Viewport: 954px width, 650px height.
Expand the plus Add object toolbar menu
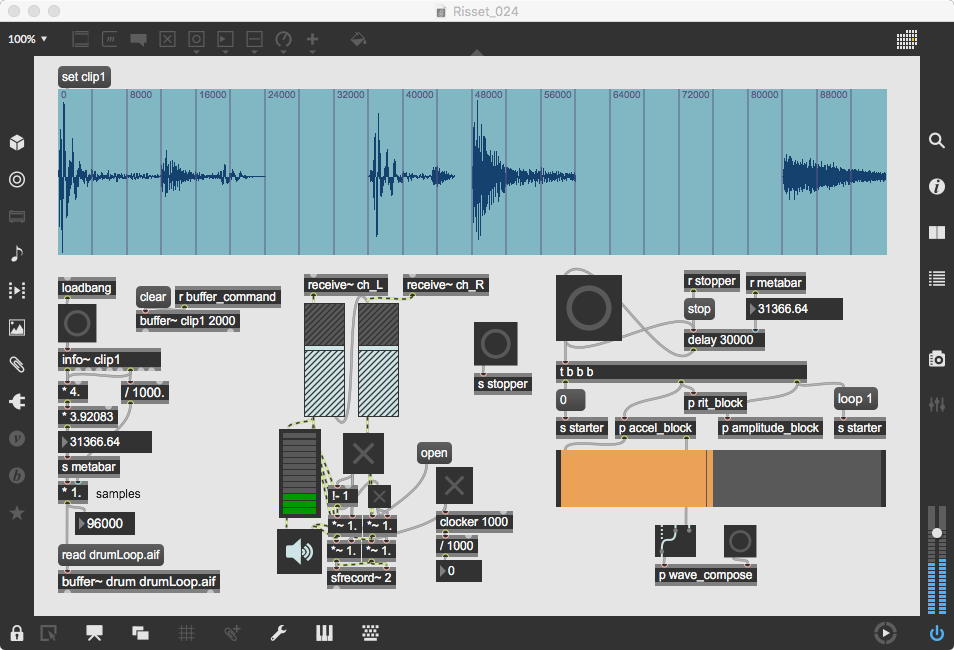312,40
